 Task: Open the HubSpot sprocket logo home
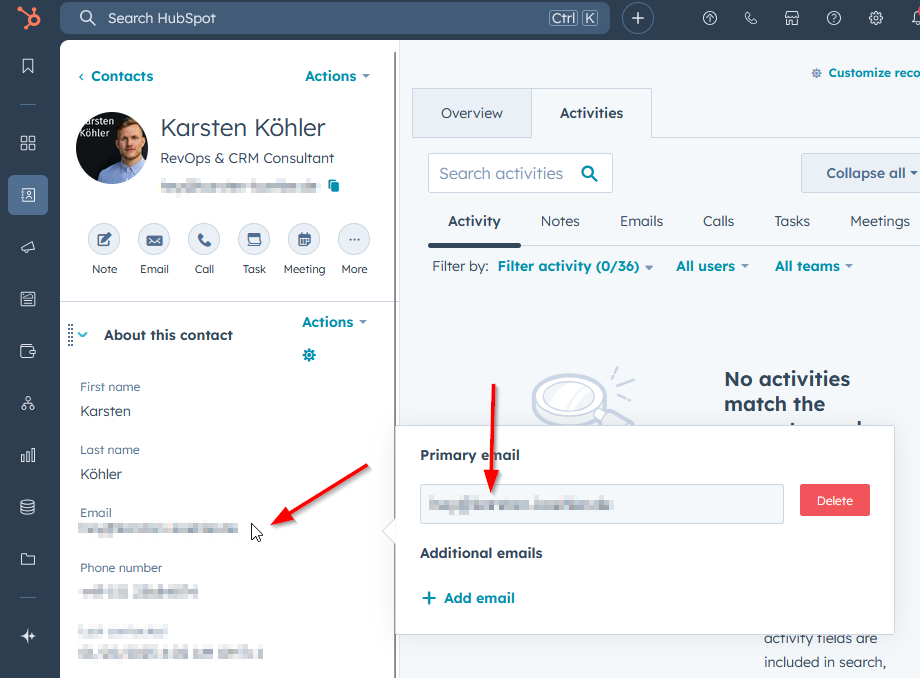tap(28, 18)
